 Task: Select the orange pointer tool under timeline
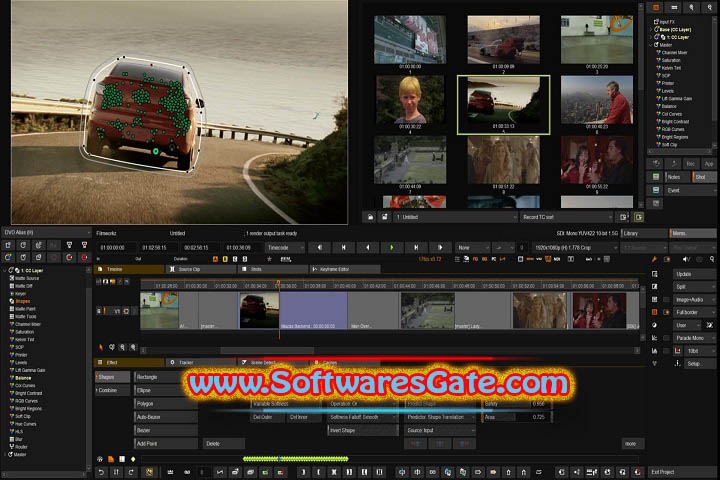[101, 347]
